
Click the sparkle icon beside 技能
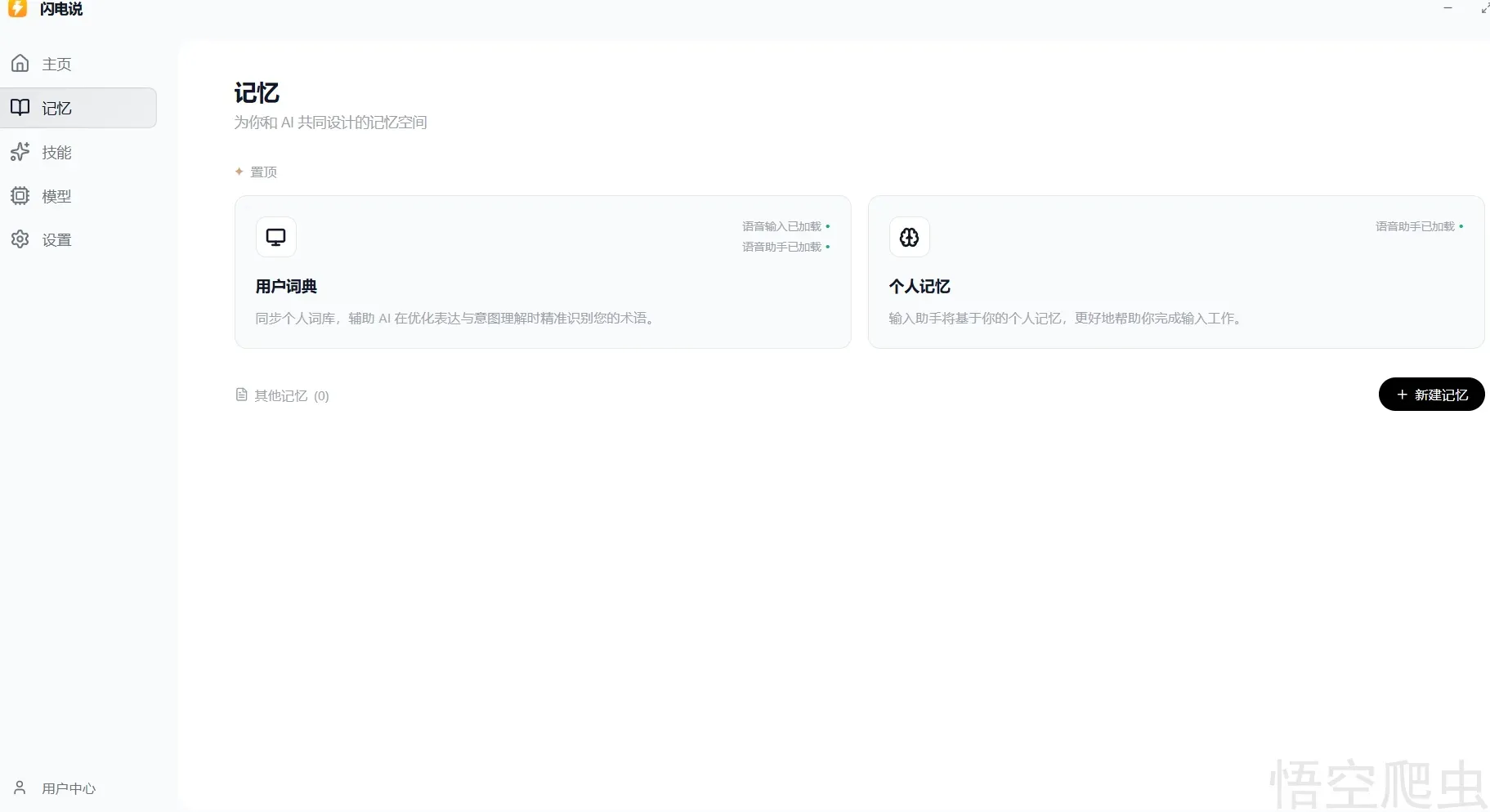click(20, 152)
